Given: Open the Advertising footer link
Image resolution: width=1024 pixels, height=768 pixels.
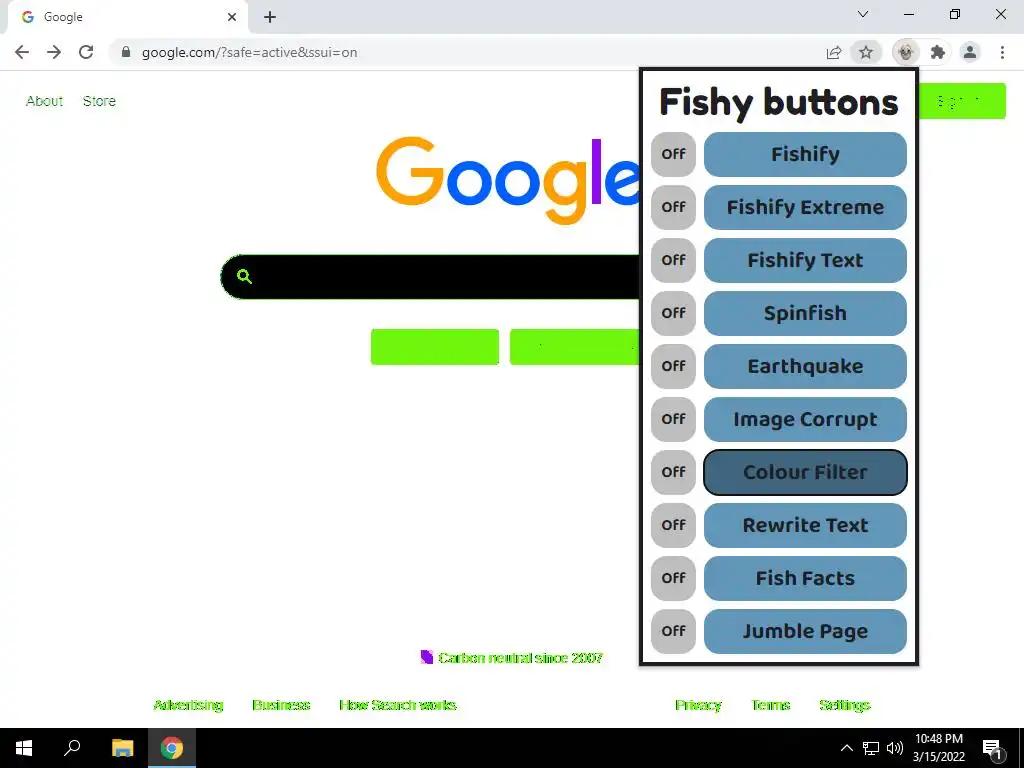Looking at the screenshot, I should 188,705.
